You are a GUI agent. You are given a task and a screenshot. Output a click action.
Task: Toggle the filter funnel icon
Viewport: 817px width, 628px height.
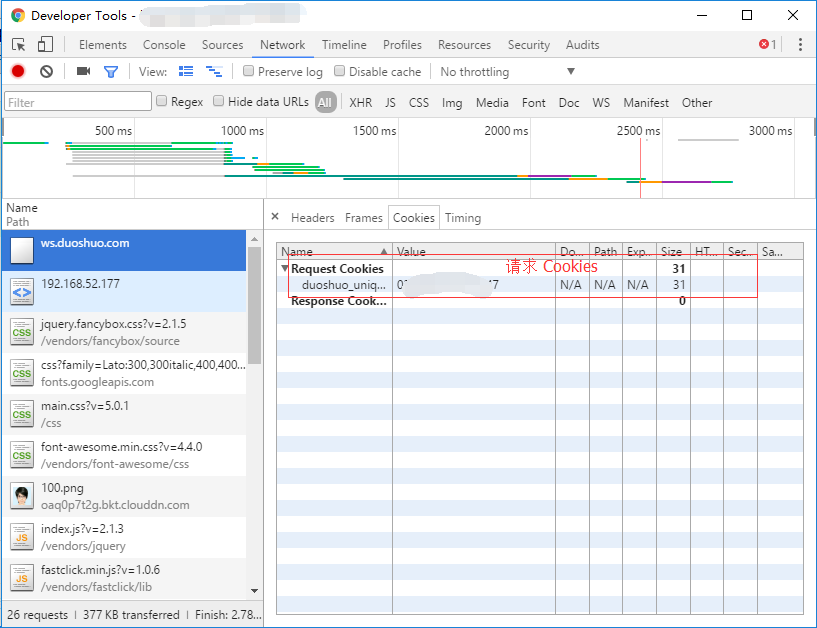(x=111, y=71)
